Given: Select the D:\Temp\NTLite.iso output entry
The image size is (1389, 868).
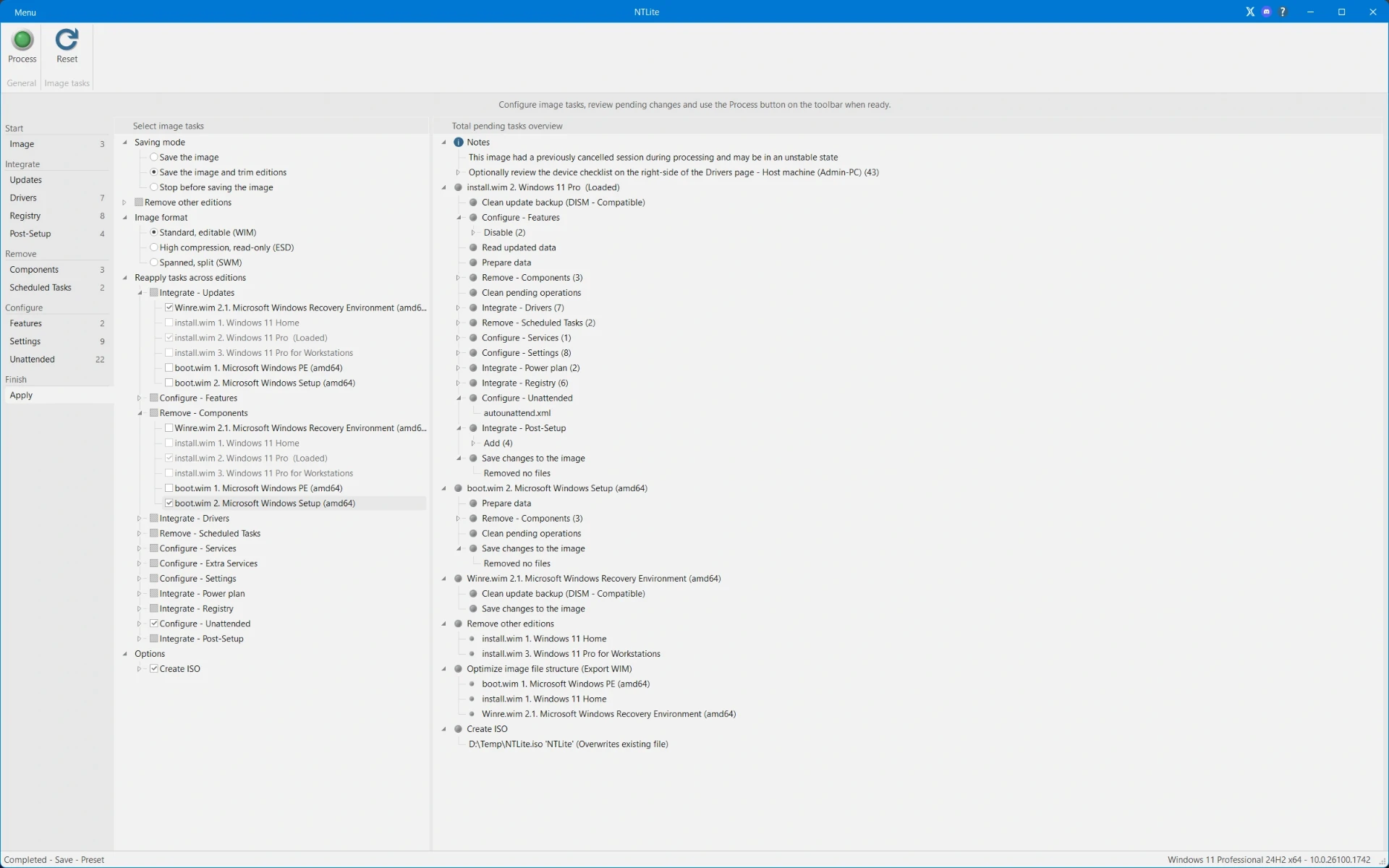Looking at the screenshot, I should [x=568, y=744].
